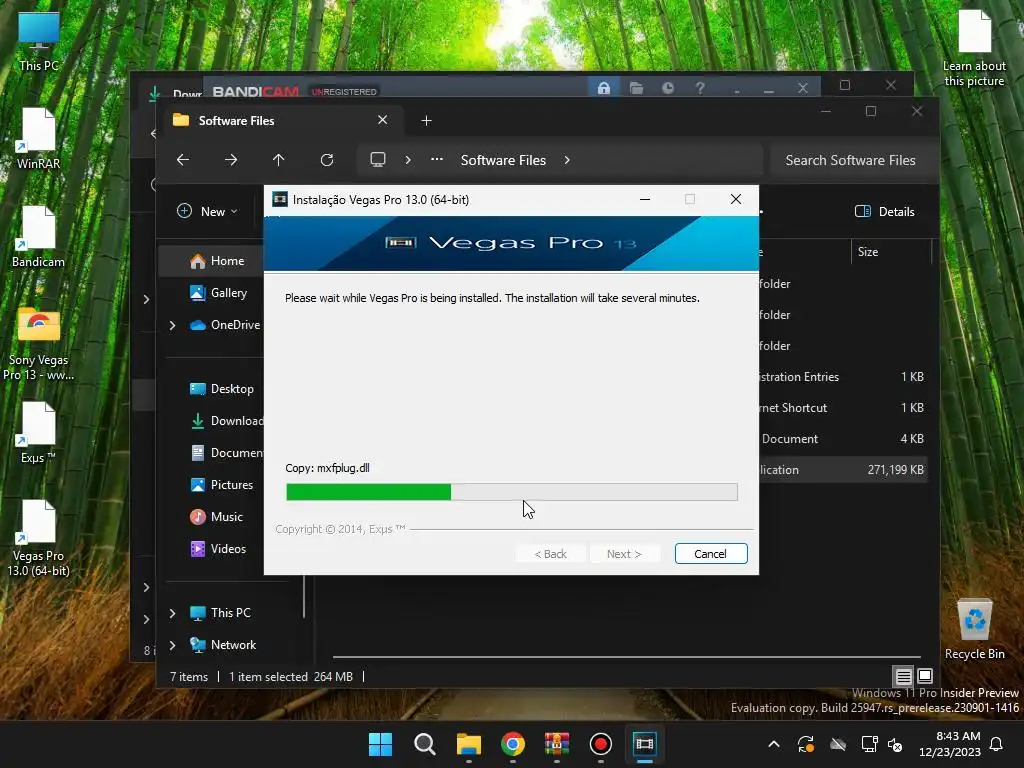Open Desktop in the navigation pane
Screen dimensions: 1024x768
tap(221, 389)
